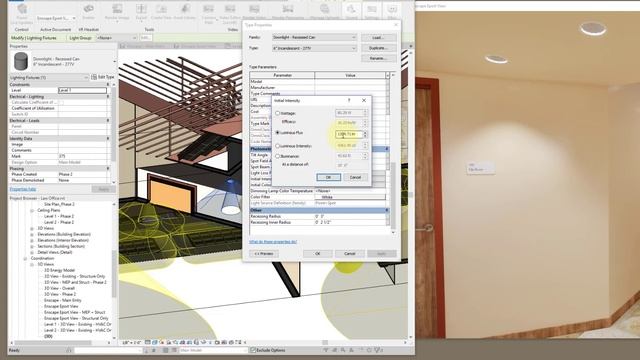Collapse the Electrical - Lighting section
The height and width of the screenshot is (360, 640).
coord(108,97)
